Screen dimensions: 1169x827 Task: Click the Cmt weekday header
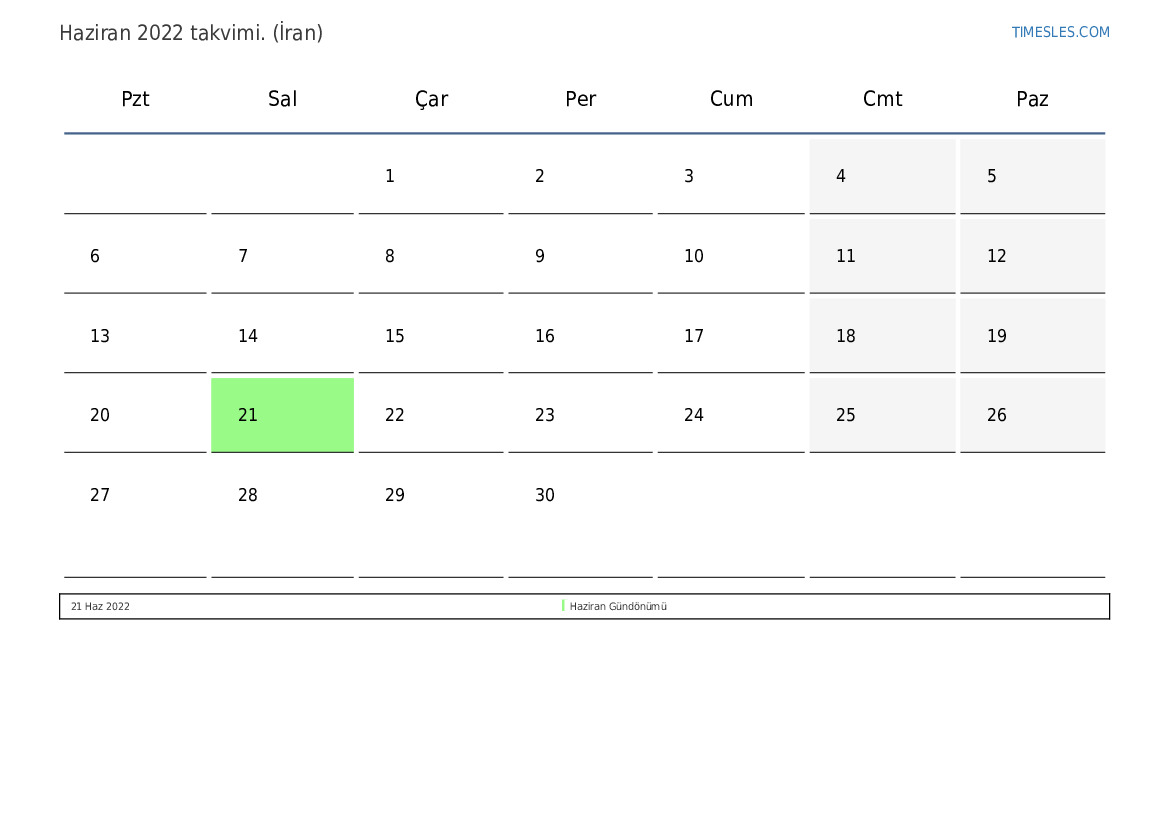click(x=882, y=99)
